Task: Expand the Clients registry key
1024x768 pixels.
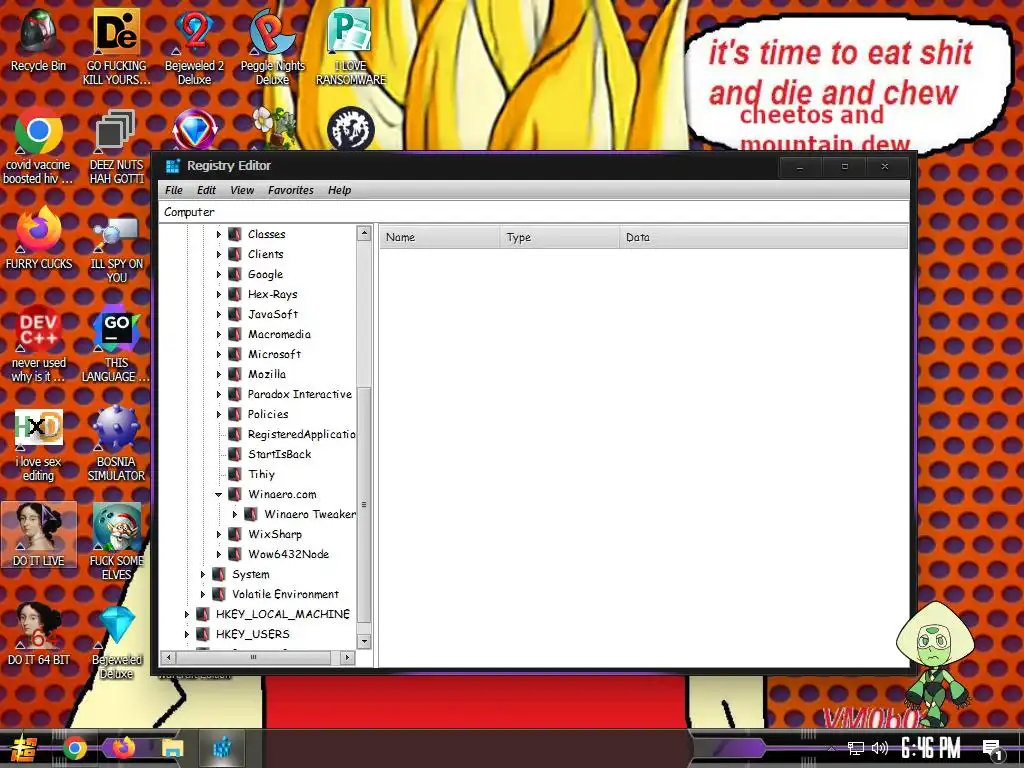Action: pyautogui.click(x=219, y=254)
